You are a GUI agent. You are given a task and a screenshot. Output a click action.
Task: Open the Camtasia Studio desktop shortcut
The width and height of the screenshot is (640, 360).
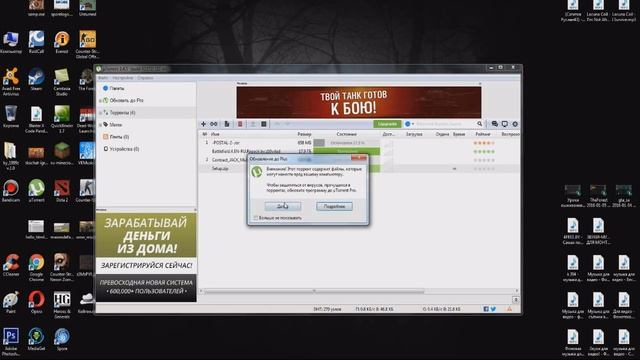(x=62, y=82)
